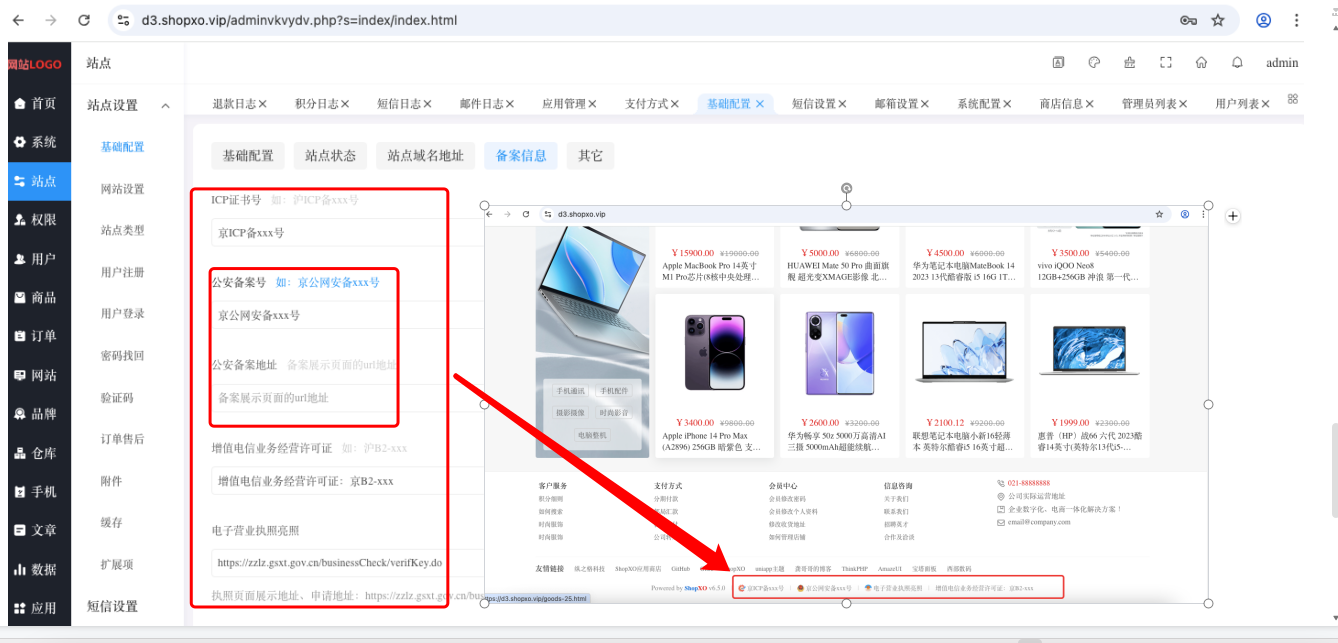Viewport: 1338px width, 643px height.
Task: Open the tab grid menu icon
Action: 1293,99
